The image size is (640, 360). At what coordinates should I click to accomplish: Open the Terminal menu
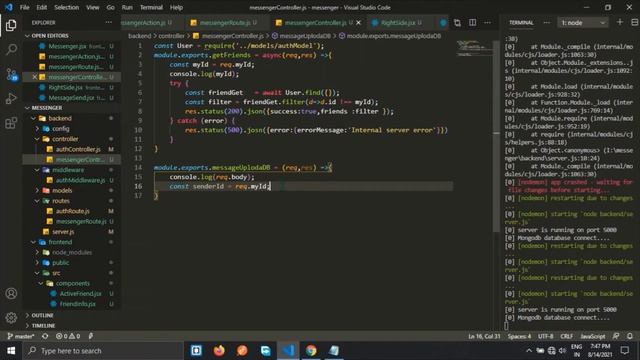click(151, 7)
